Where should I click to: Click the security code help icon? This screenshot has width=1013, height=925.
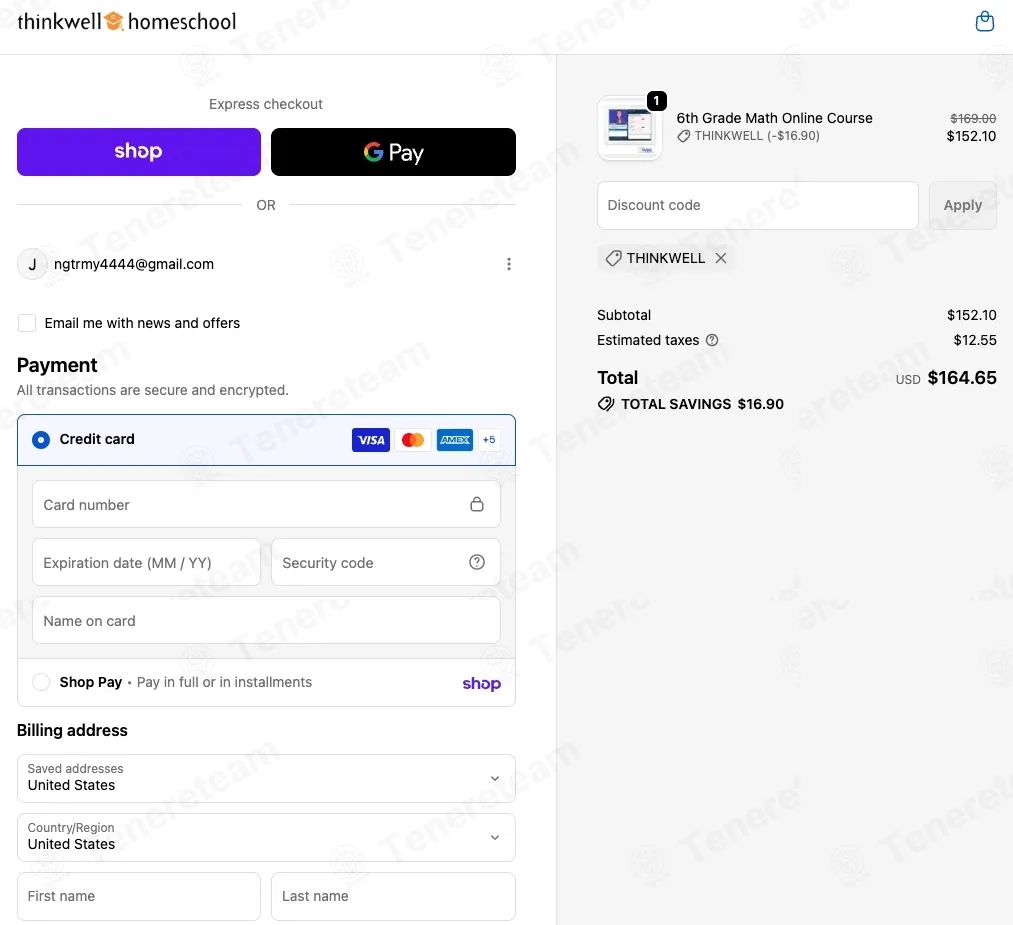(x=476, y=562)
